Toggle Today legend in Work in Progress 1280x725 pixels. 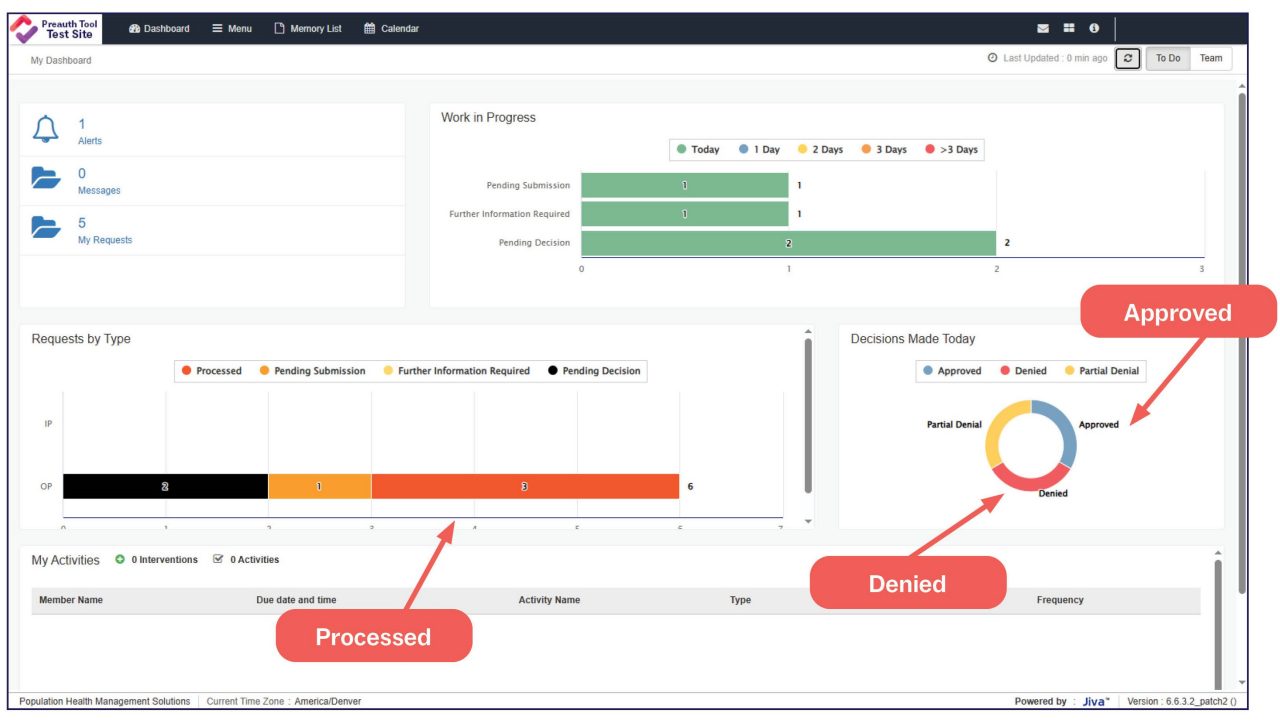click(x=698, y=150)
